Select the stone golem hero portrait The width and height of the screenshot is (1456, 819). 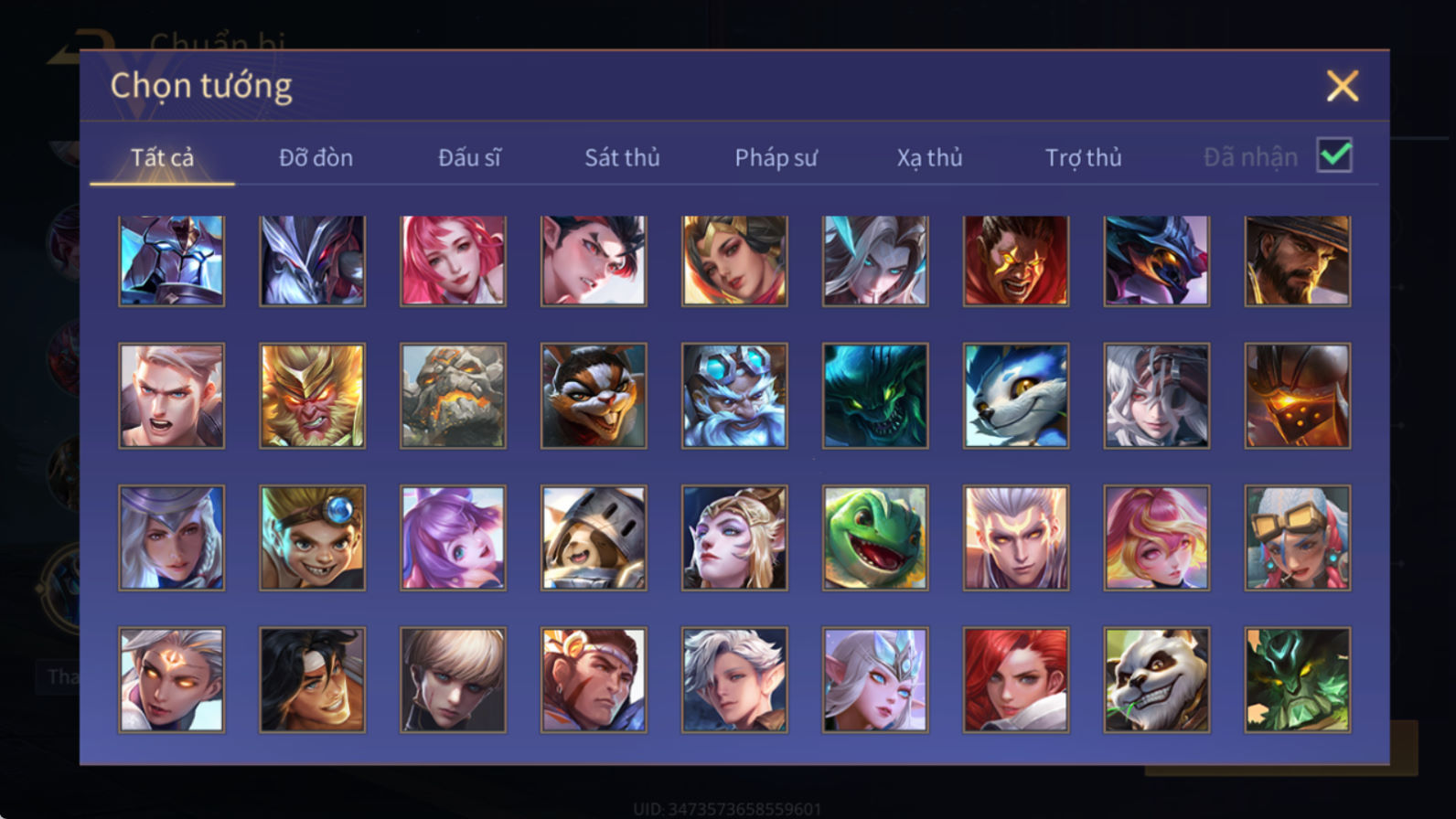[453, 396]
